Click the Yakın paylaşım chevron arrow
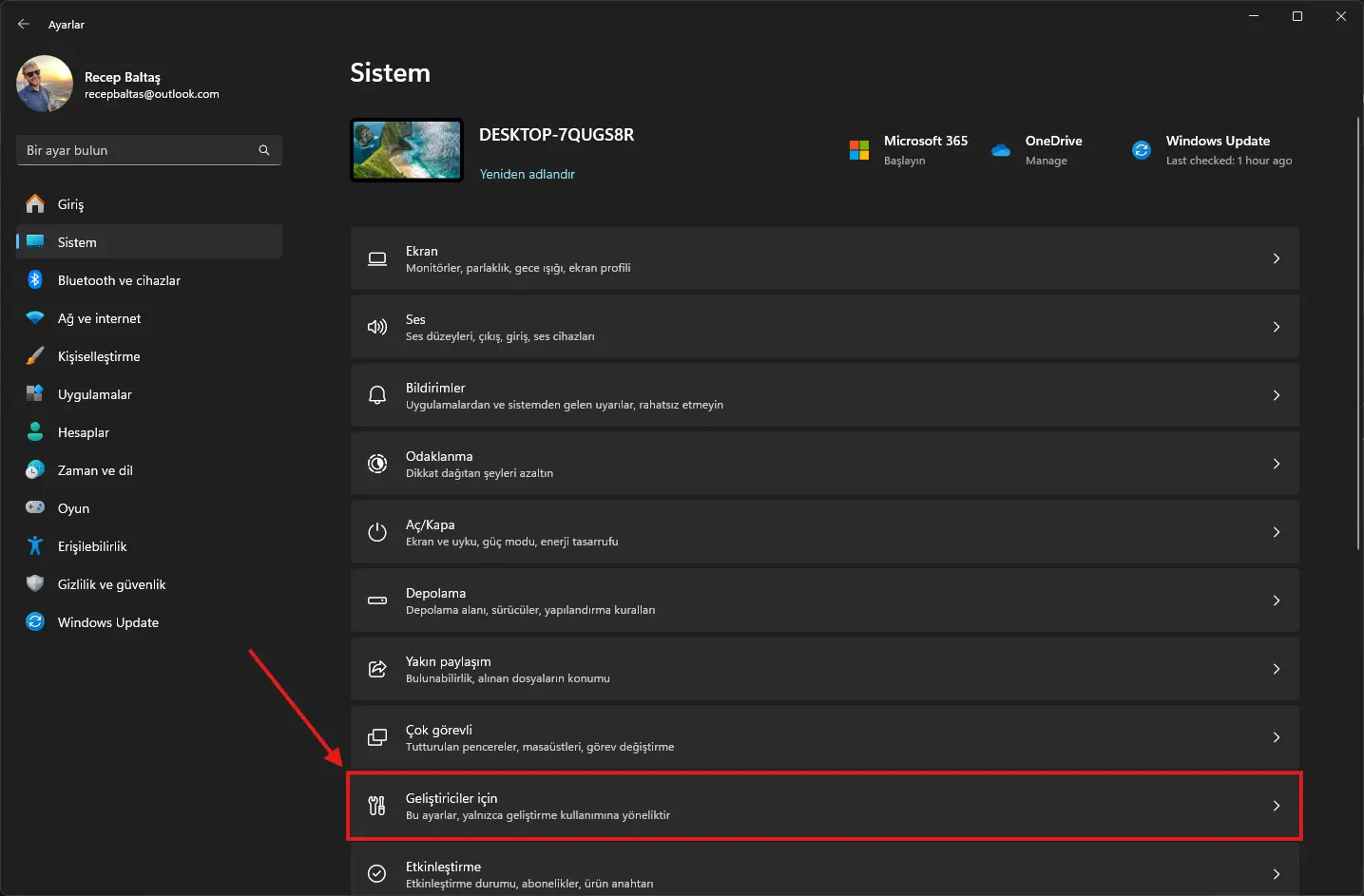This screenshot has width=1364, height=896. (1277, 669)
